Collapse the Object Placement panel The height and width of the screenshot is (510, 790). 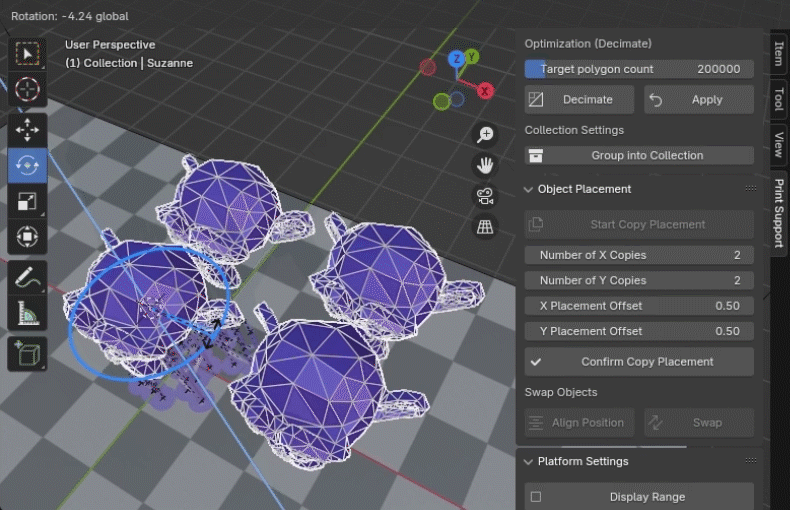pyautogui.click(x=528, y=189)
